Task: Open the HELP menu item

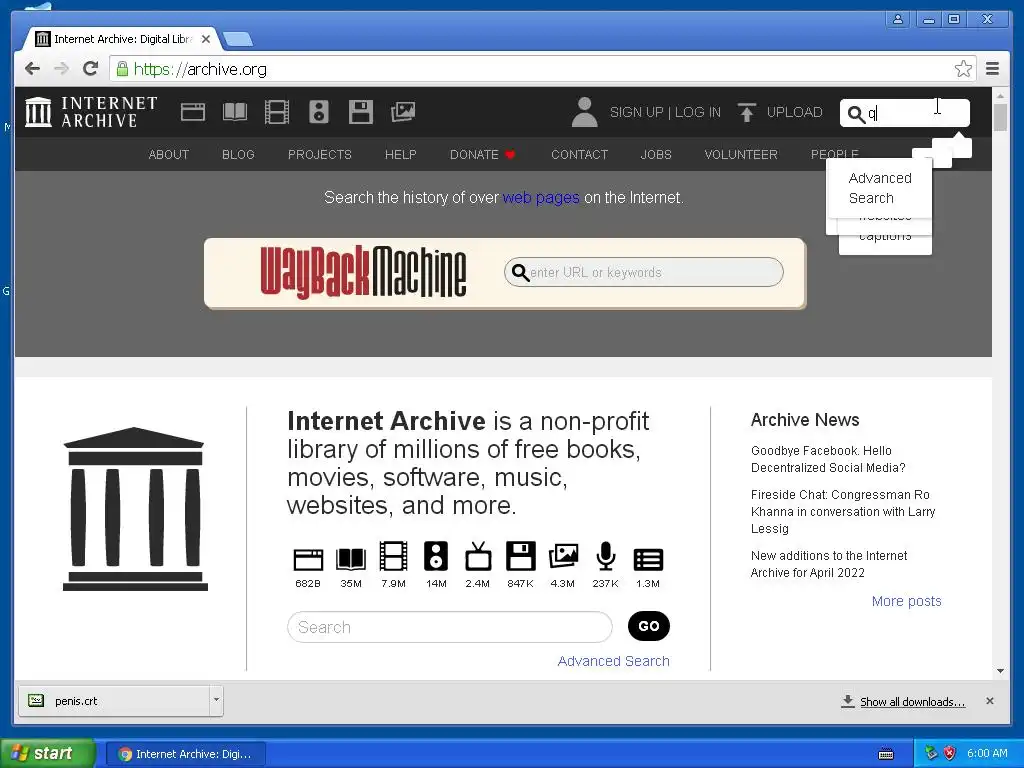Action: 400,155
